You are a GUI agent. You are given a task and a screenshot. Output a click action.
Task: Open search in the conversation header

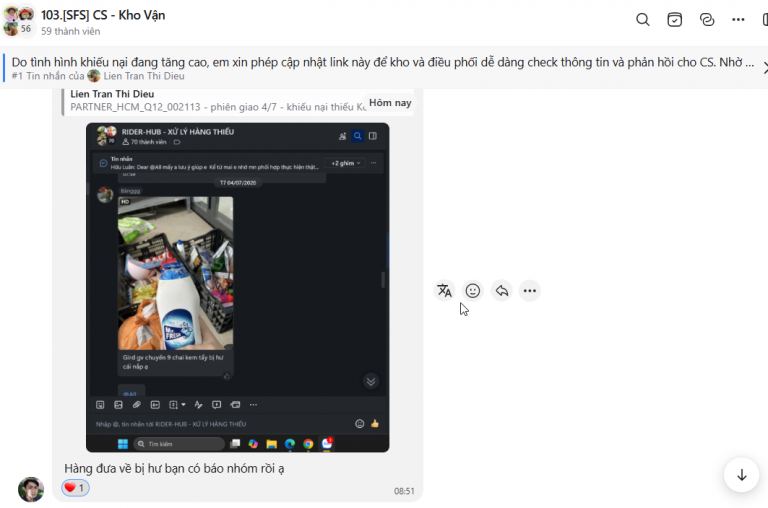click(x=643, y=20)
